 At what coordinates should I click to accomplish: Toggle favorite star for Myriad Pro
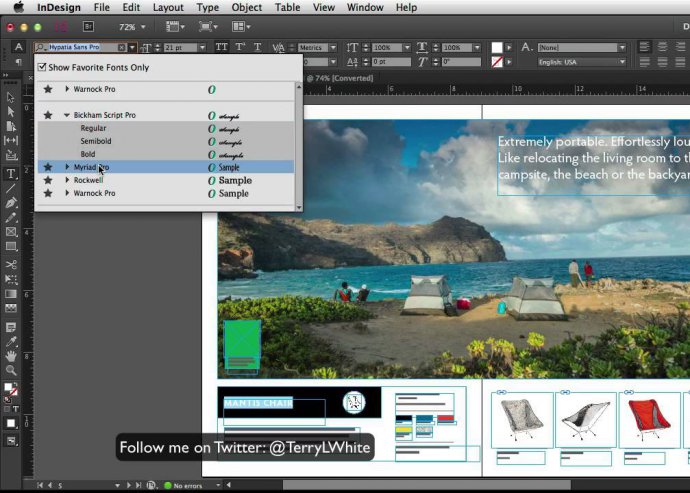pos(48,167)
